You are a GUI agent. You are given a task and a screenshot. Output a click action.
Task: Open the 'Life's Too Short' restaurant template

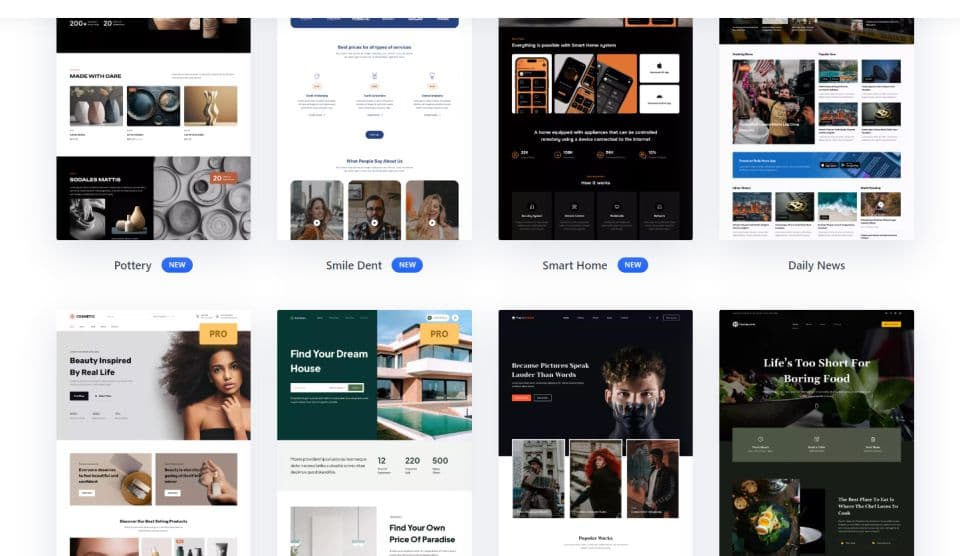(x=816, y=433)
